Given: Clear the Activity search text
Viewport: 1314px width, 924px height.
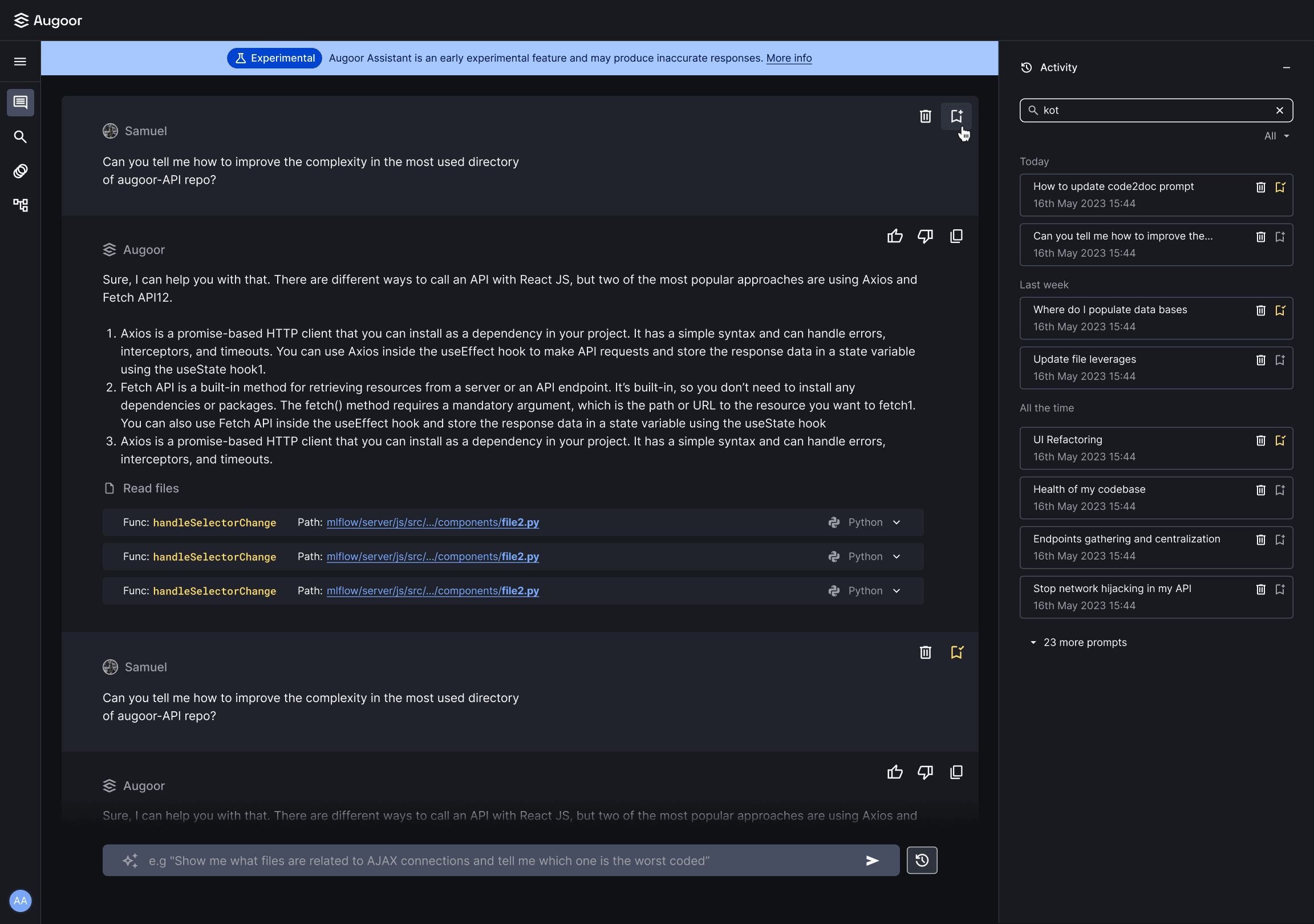Looking at the screenshot, I should [1280, 110].
